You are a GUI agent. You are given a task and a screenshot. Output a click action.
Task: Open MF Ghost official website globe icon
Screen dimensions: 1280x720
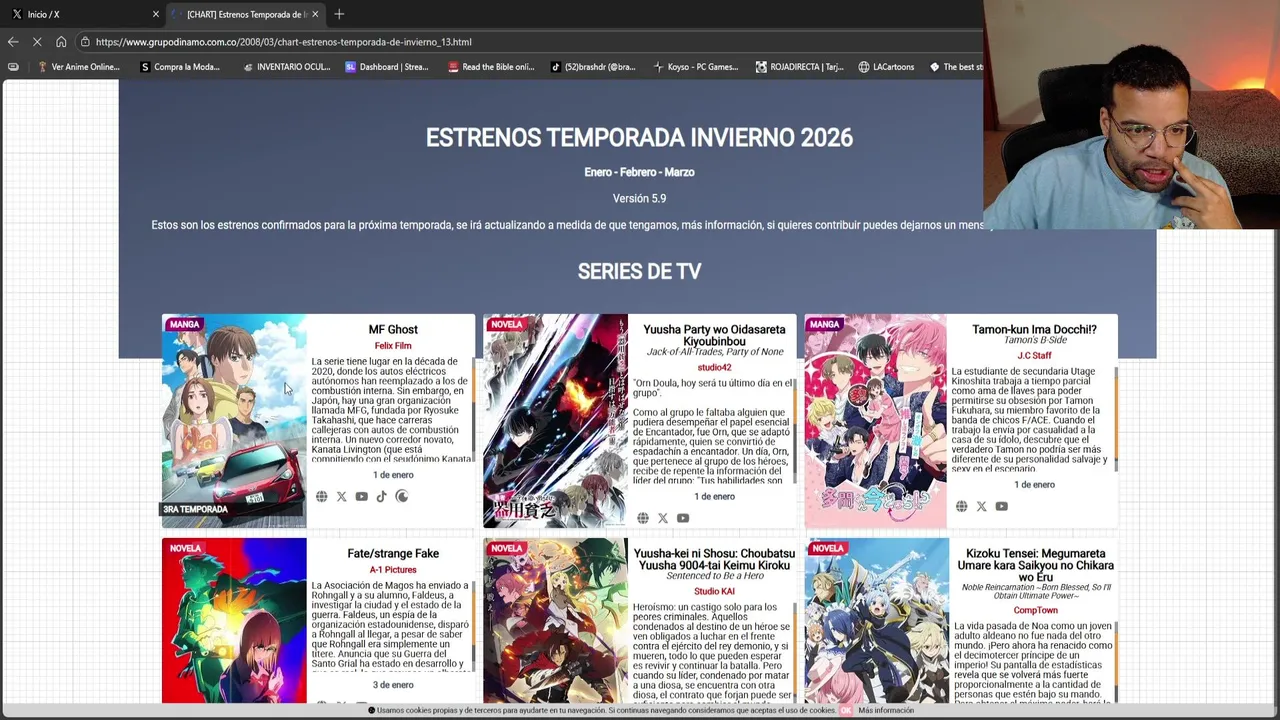(x=322, y=497)
